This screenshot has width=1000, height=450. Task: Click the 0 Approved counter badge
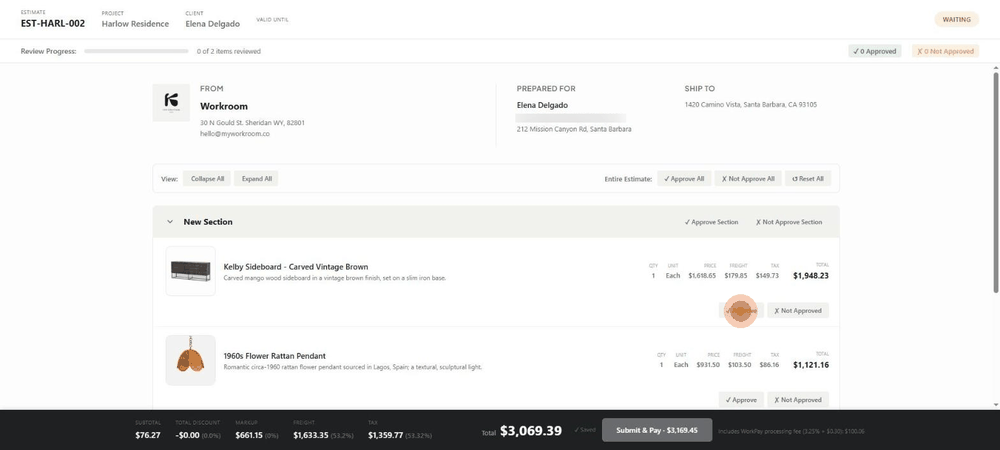[x=874, y=52]
